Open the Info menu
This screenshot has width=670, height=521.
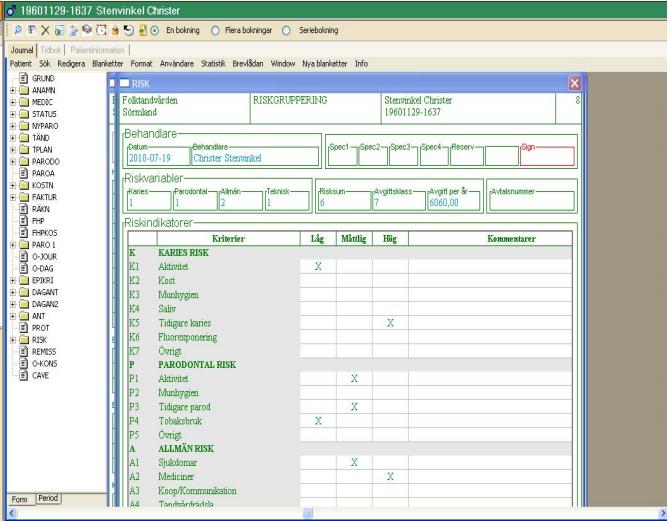[361, 64]
